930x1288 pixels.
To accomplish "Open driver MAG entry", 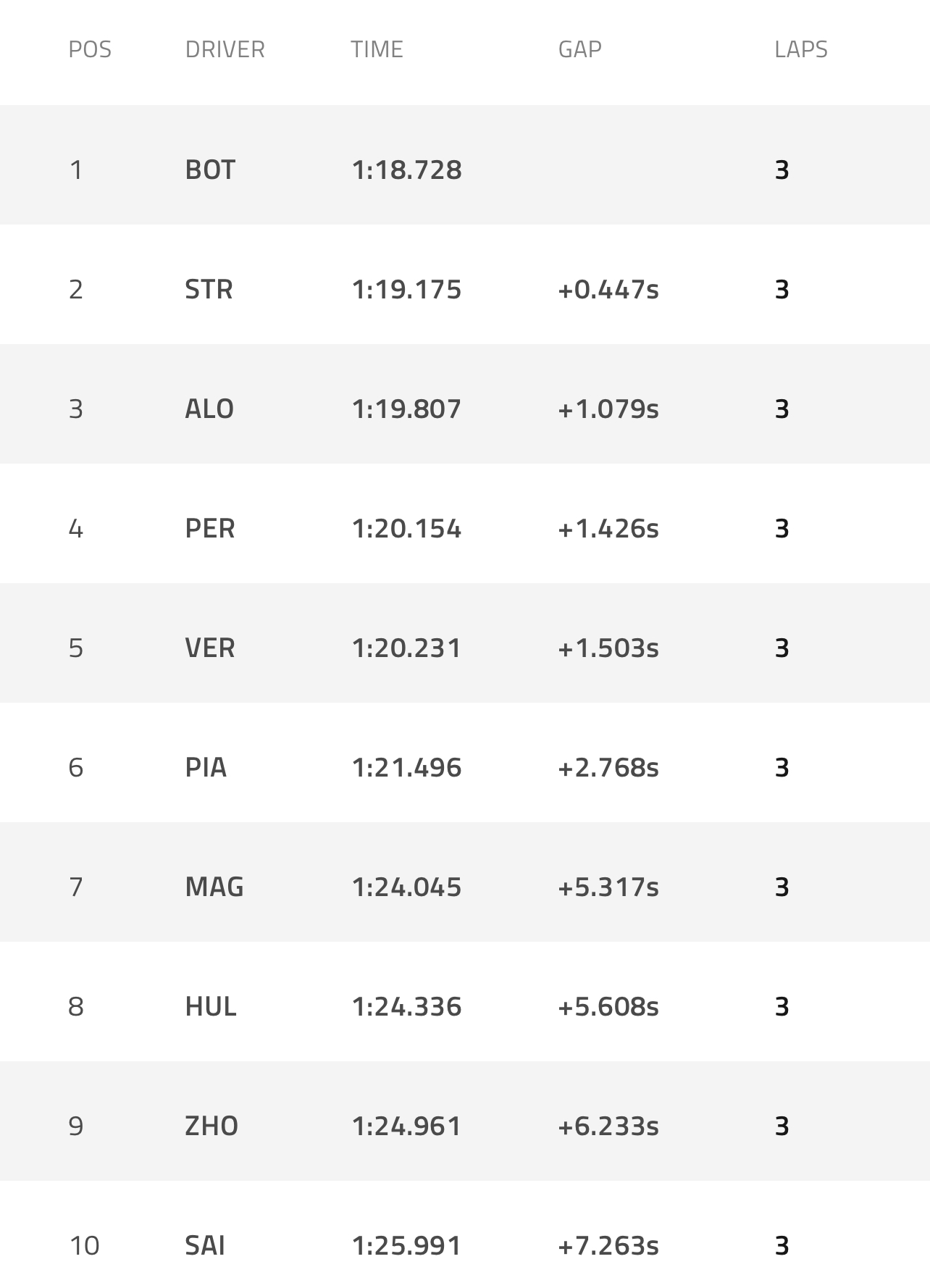I will [x=214, y=887].
